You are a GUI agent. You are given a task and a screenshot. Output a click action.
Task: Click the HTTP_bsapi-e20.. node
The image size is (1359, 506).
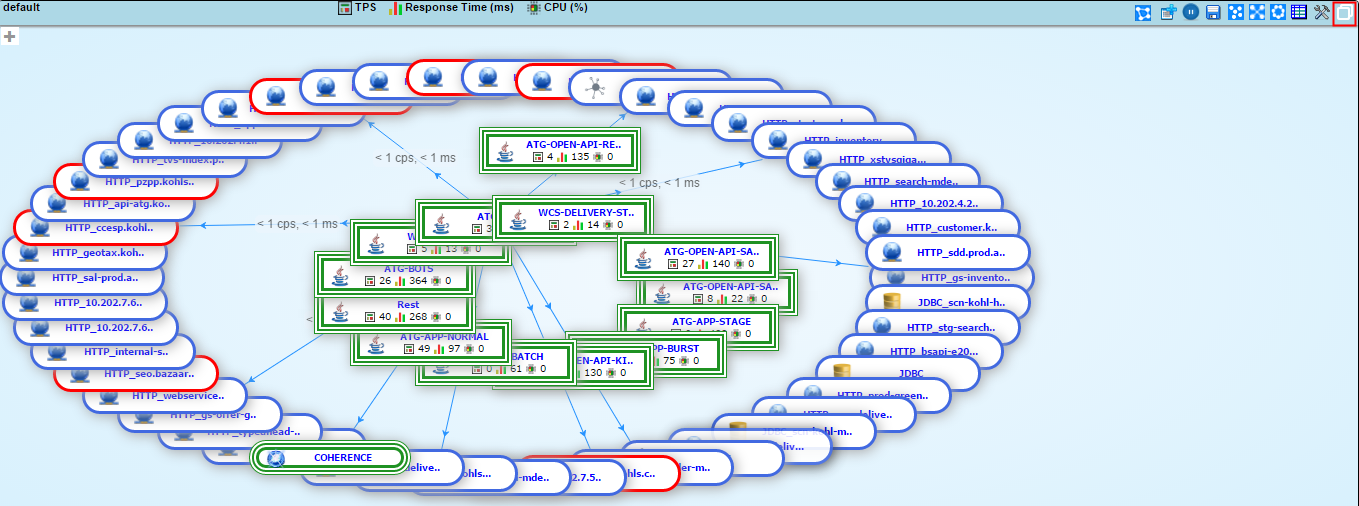(920, 351)
